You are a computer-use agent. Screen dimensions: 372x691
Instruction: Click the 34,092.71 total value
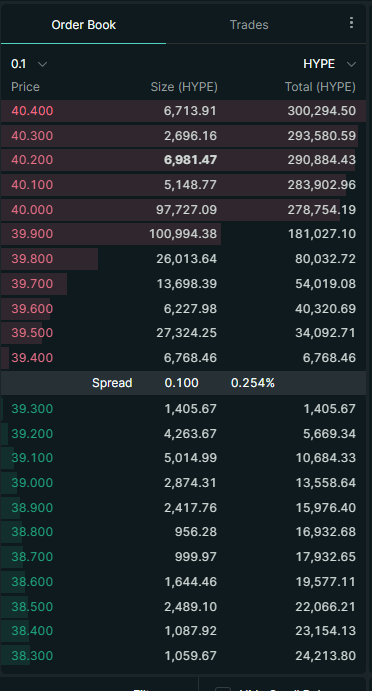(325, 332)
